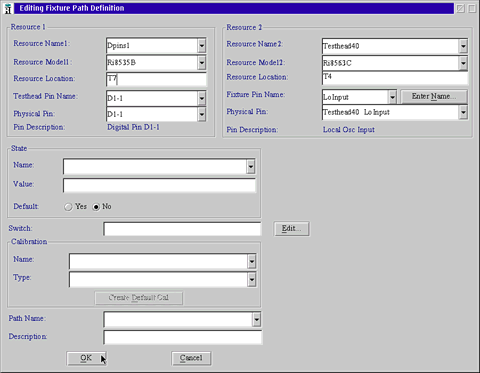Click the Path Name combo text field
The height and width of the screenshot is (373, 480).
(178, 319)
